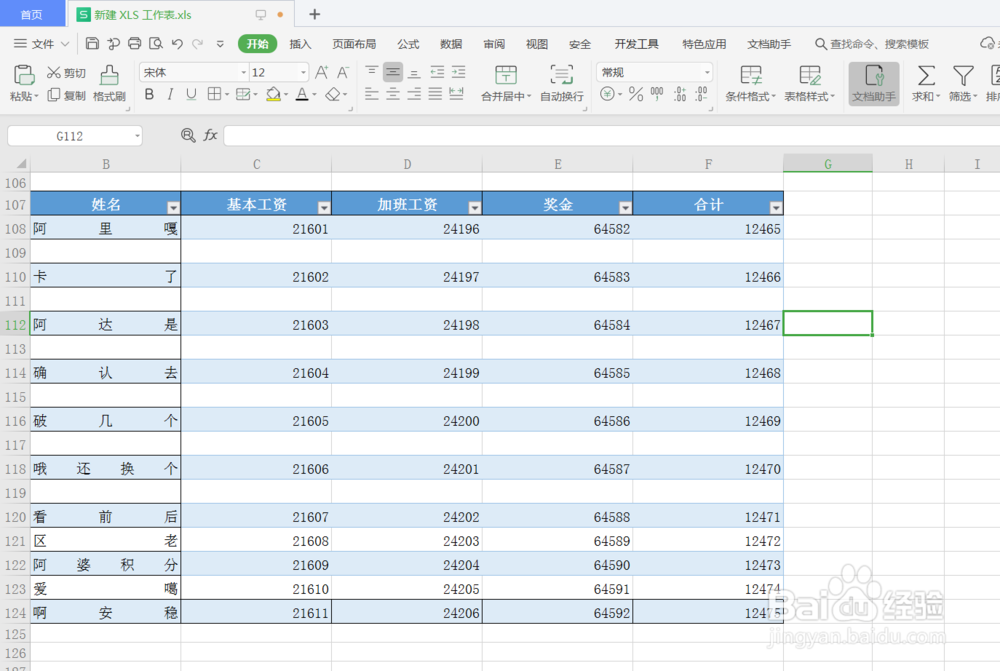This screenshot has width=1000, height=671.
Task: Open filter dropdown for 加班工资 column
Action: point(474,207)
